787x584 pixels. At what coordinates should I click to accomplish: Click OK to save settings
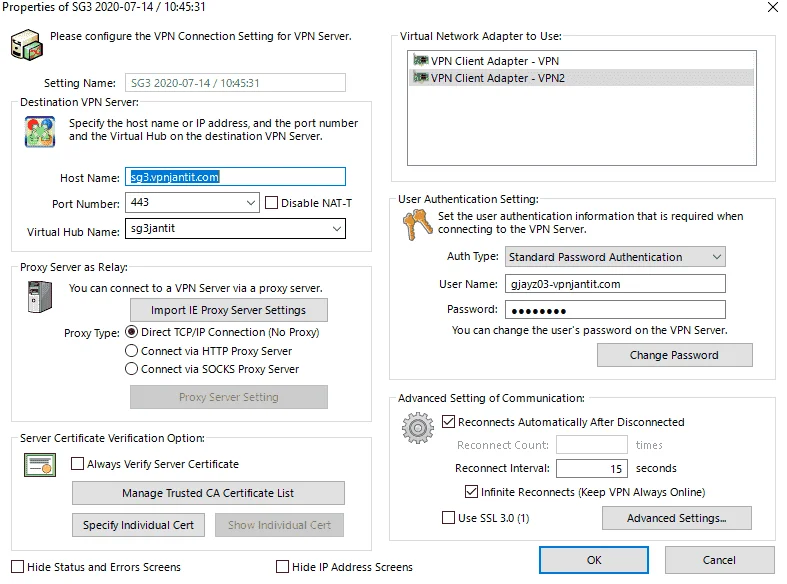point(594,560)
